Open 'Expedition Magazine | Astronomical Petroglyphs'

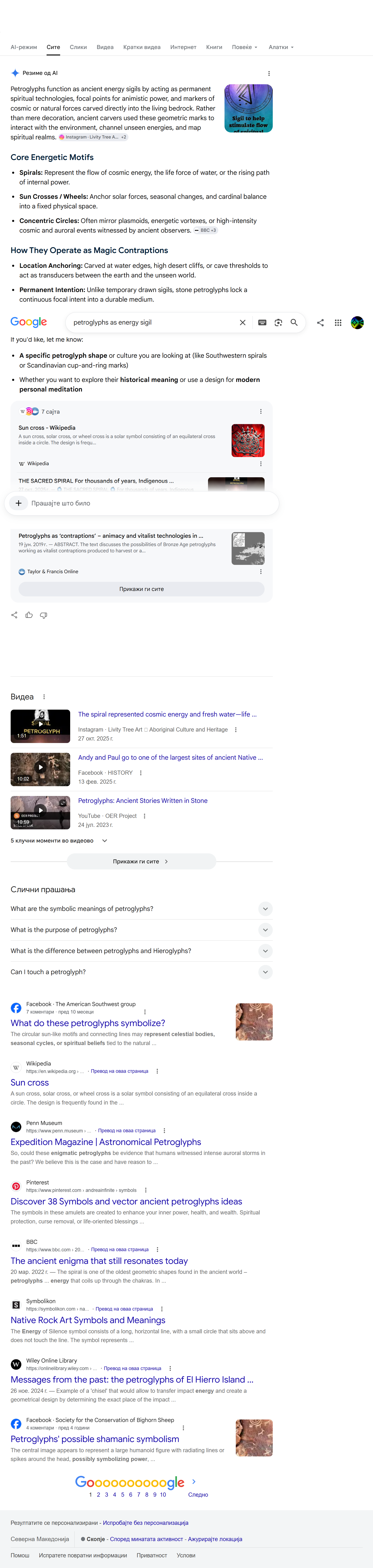click(105, 1142)
